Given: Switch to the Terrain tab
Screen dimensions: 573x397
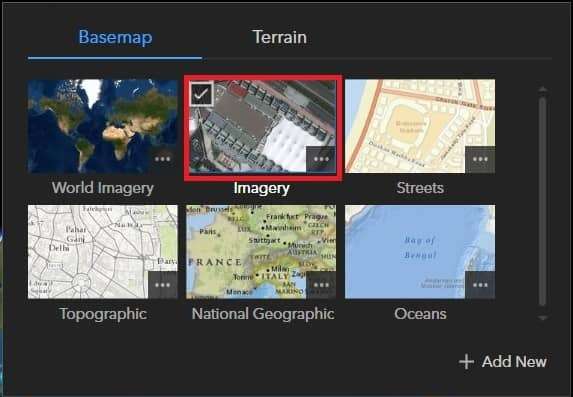Looking at the screenshot, I should click(280, 37).
